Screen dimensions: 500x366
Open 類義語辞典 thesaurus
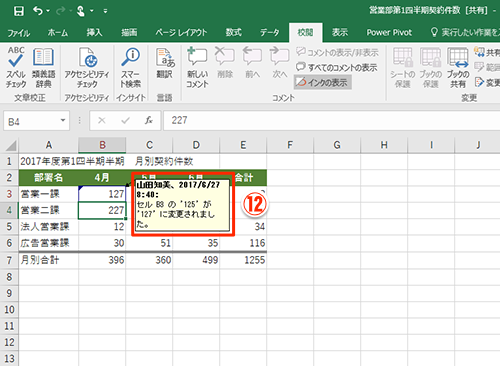click(43, 67)
